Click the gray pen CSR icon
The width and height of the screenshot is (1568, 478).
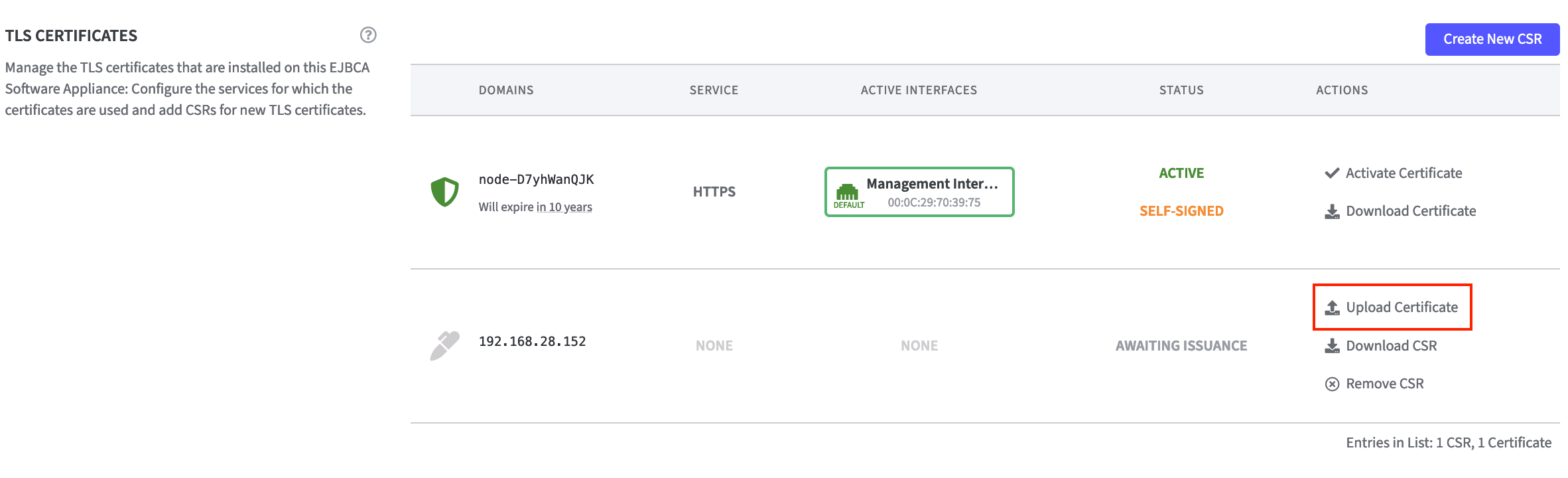click(x=444, y=345)
